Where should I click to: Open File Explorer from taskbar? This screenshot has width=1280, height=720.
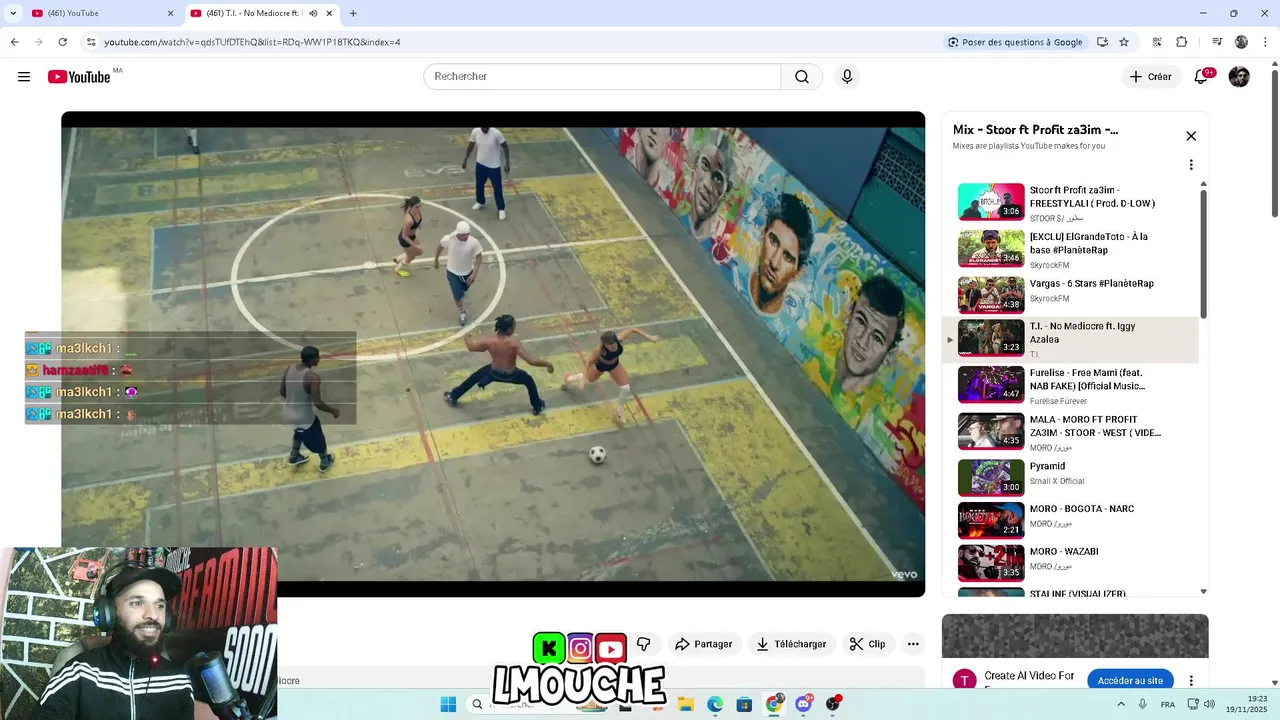pyautogui.click(x=686, y=704)
